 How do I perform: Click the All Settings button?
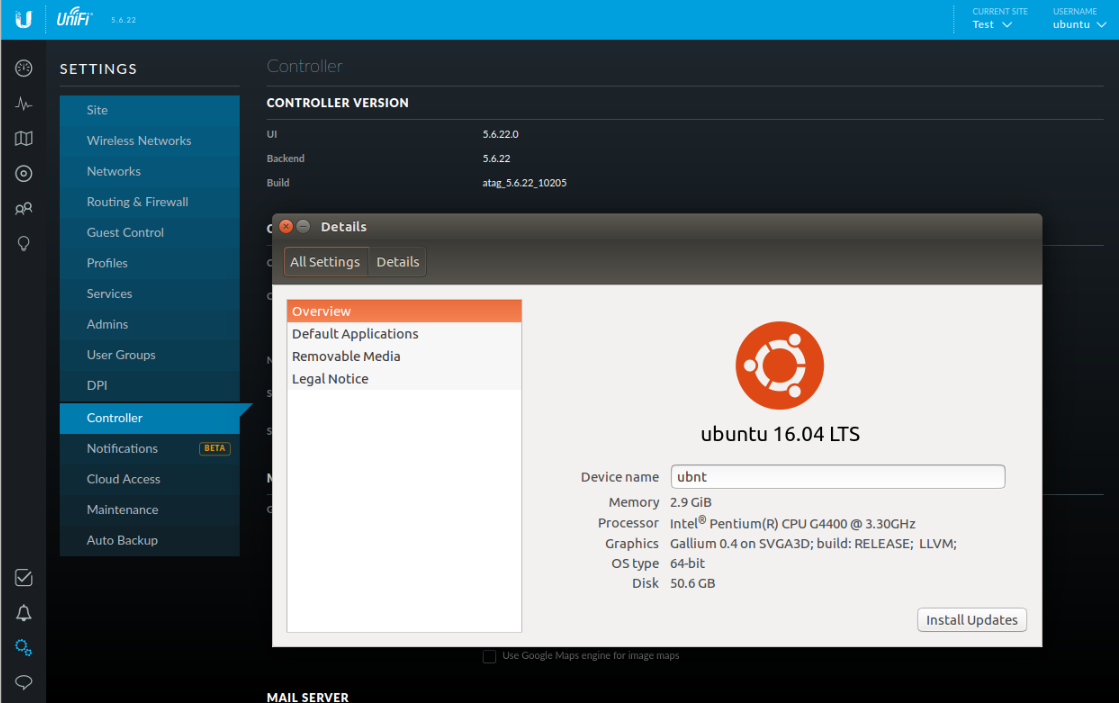pos(325,262)
